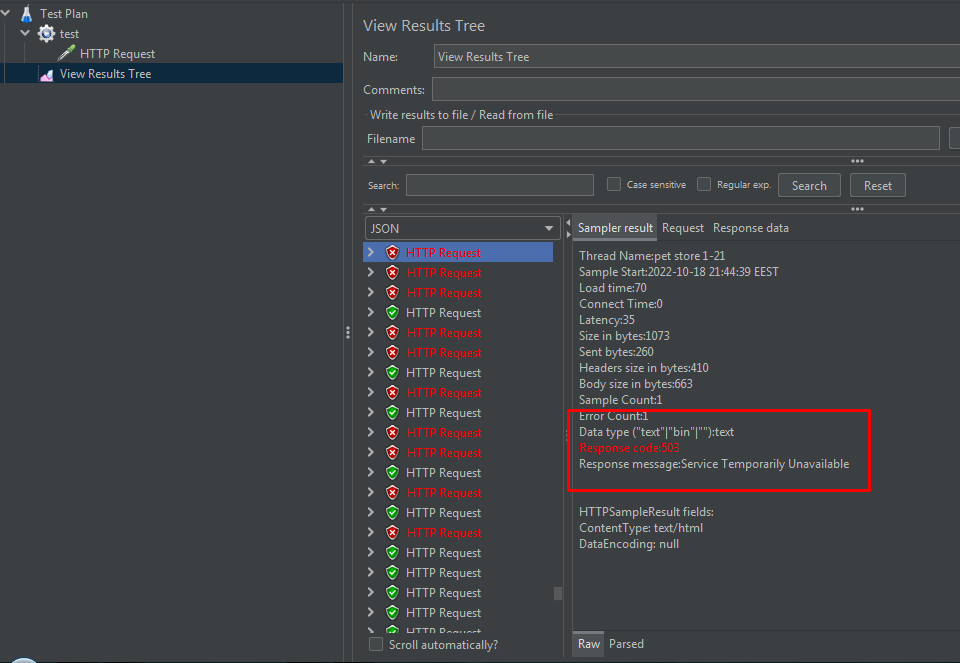Select the test thread group node
The height and width of the screenshot is (663, 960).
tap(69, 34)
